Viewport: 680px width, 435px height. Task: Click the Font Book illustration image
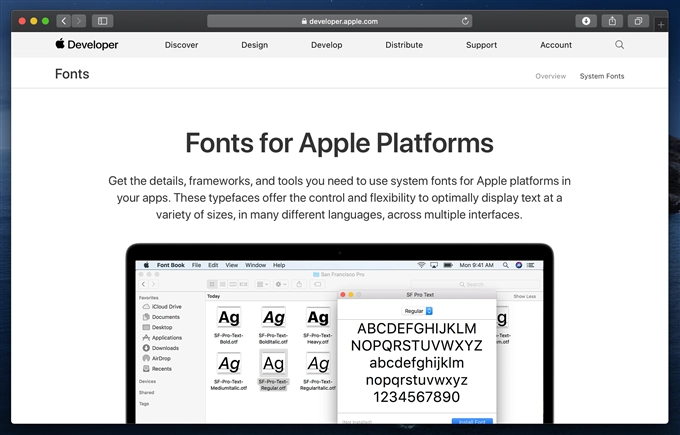click(340, 334)
